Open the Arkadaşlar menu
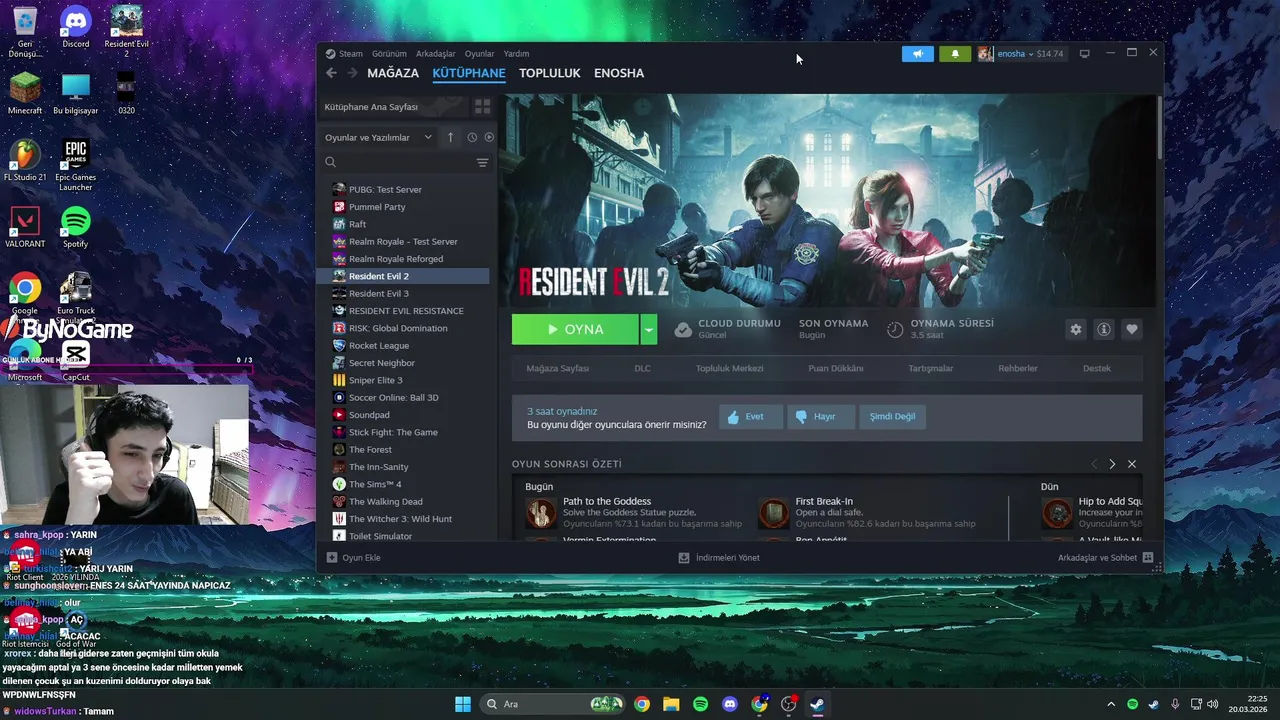Image resolution: width=1280 pixels, height=720 pixels. [436, 54]
